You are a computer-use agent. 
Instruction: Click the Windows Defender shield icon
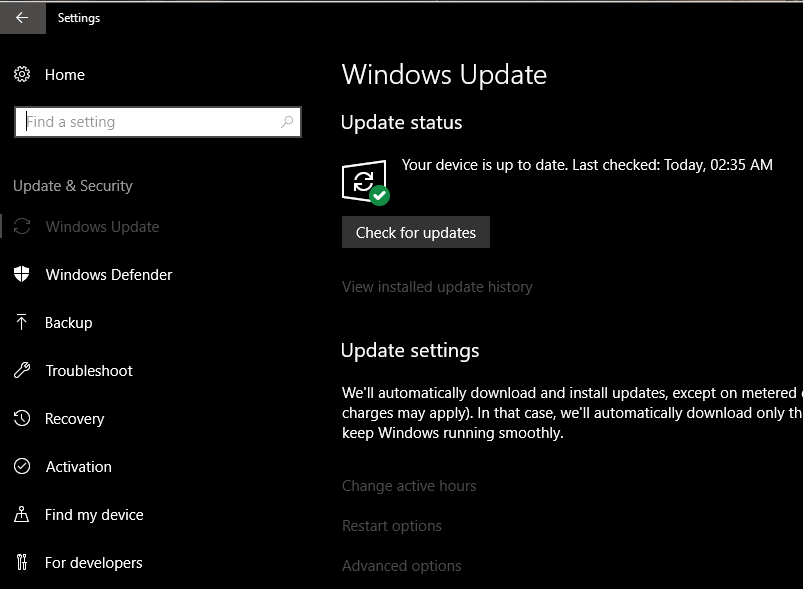coord(23,274)
